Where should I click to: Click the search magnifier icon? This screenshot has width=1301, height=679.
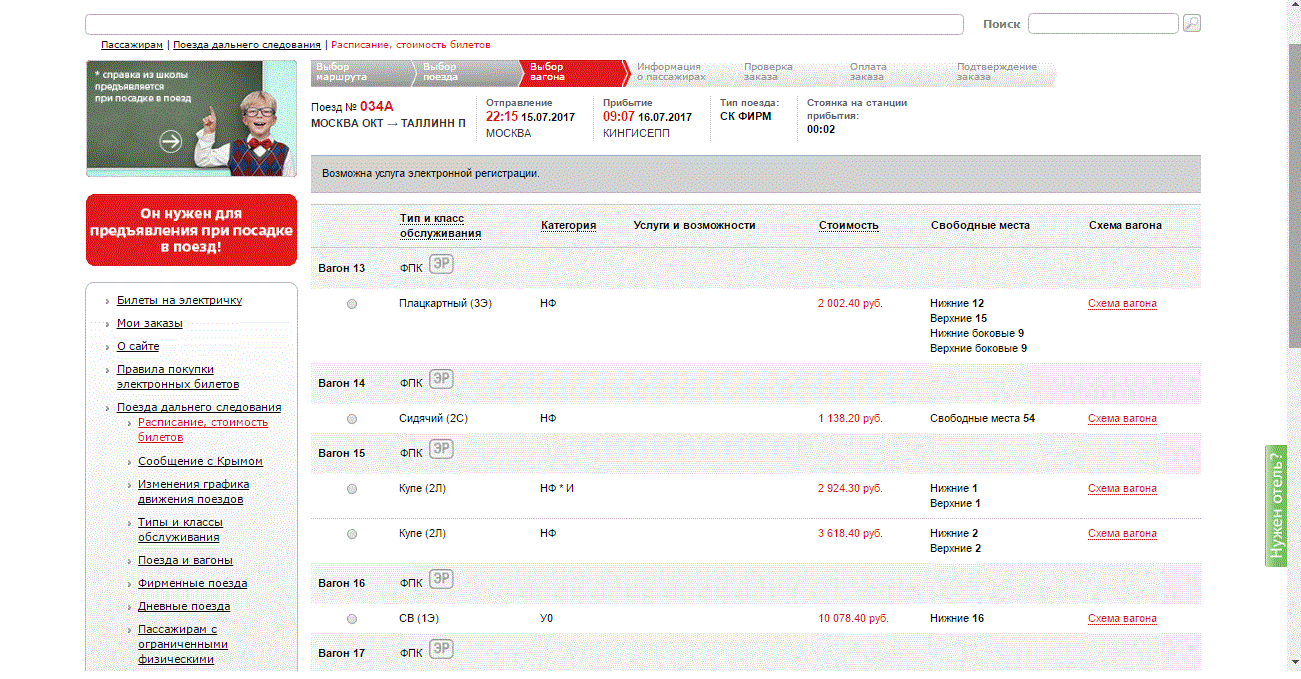click(x=1191, y=23)
